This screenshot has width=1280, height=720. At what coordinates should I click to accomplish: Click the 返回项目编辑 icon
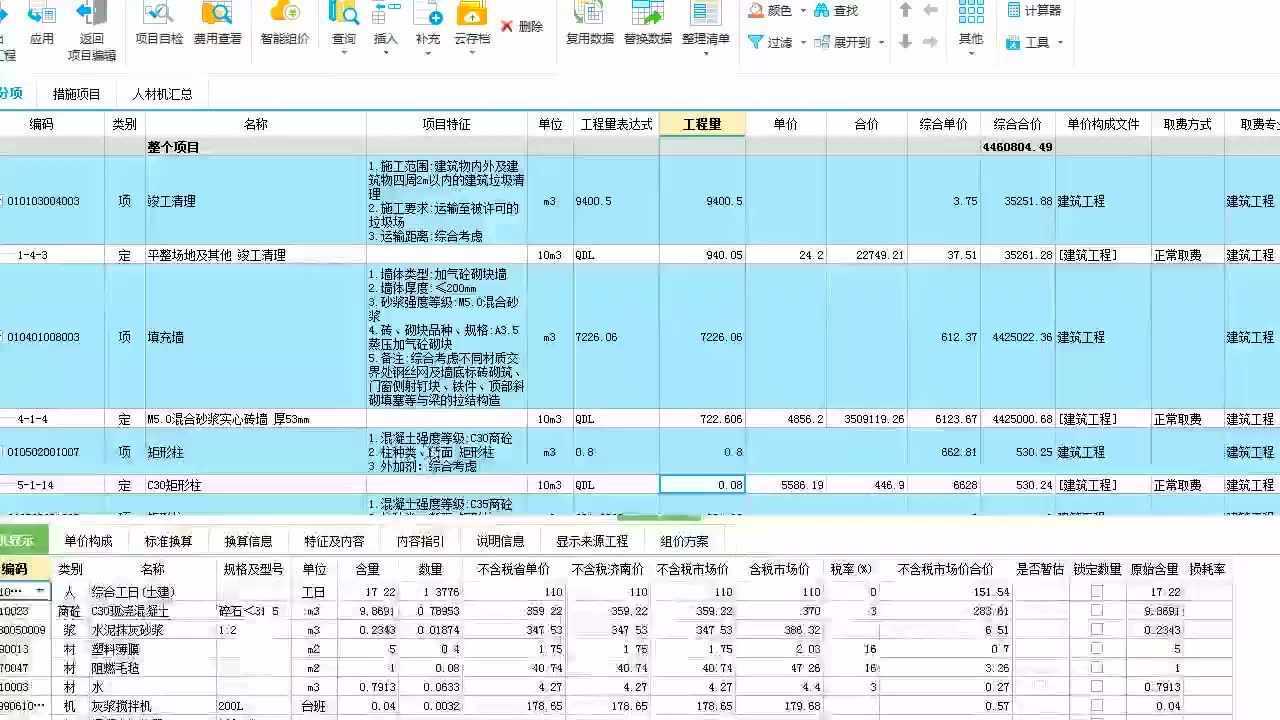92,14
